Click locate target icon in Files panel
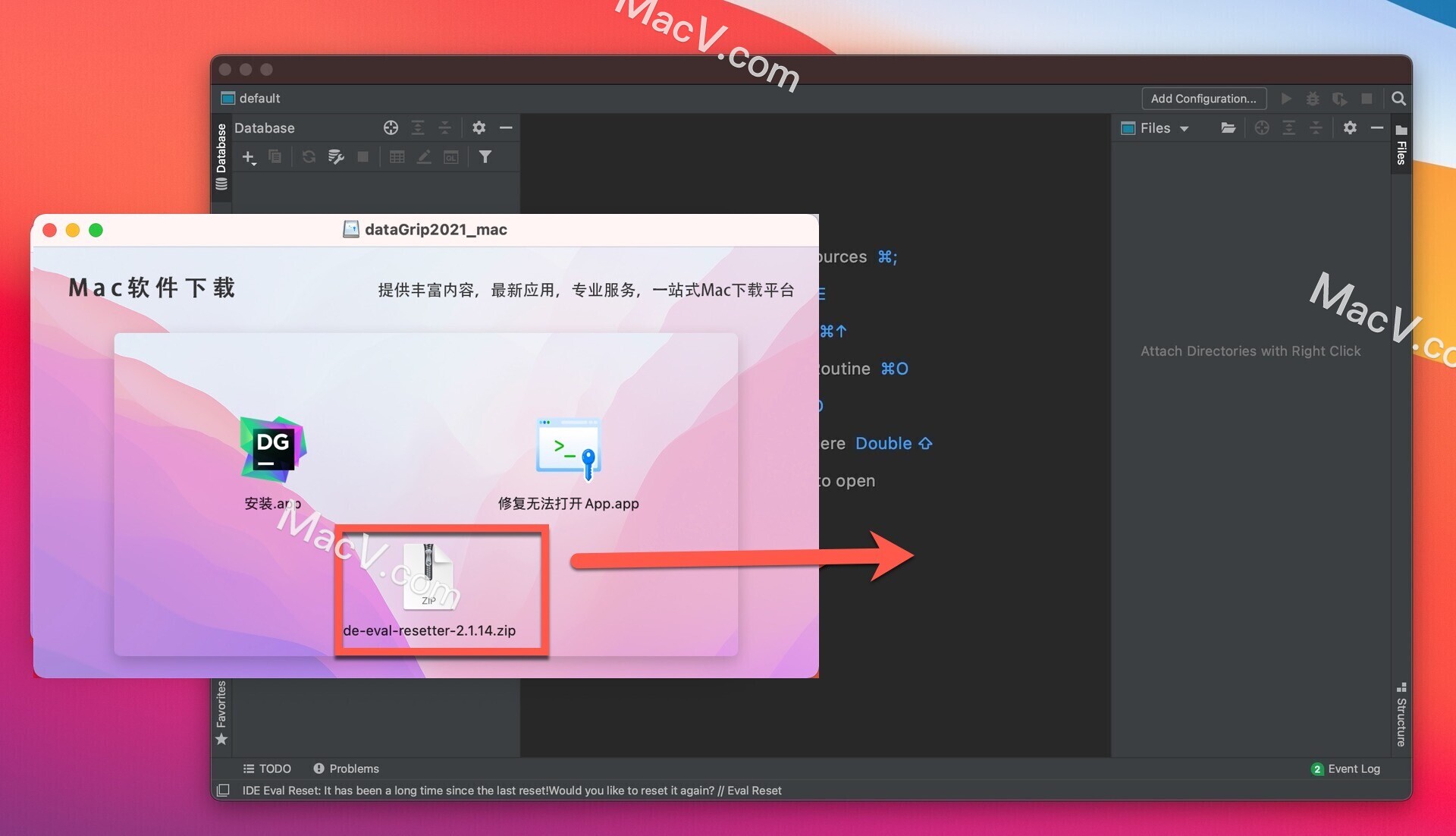The width and height of the screenshot is (1456, 836). (x=1262, y=127)
